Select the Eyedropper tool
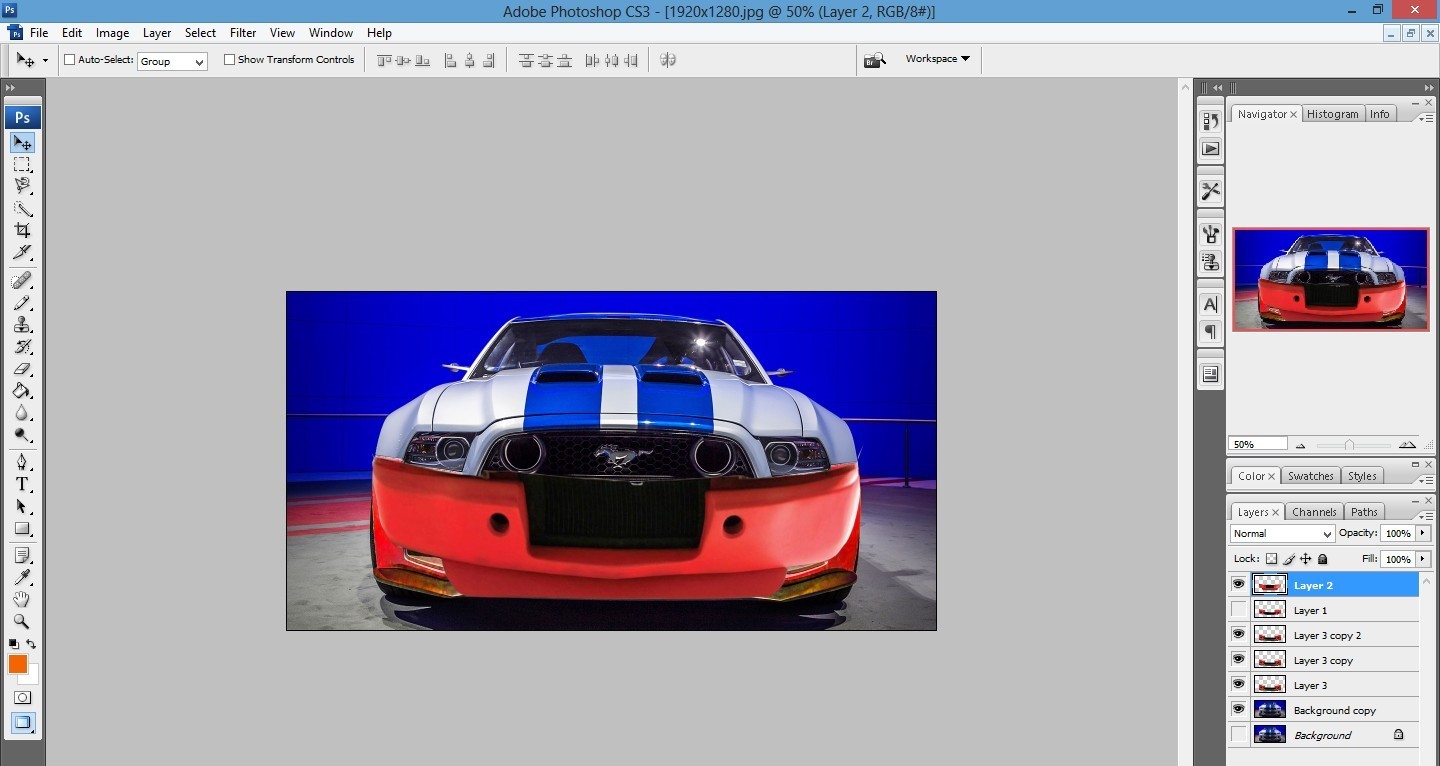Viewport: 1440px width, 766px height. click(x=22, y=577)
